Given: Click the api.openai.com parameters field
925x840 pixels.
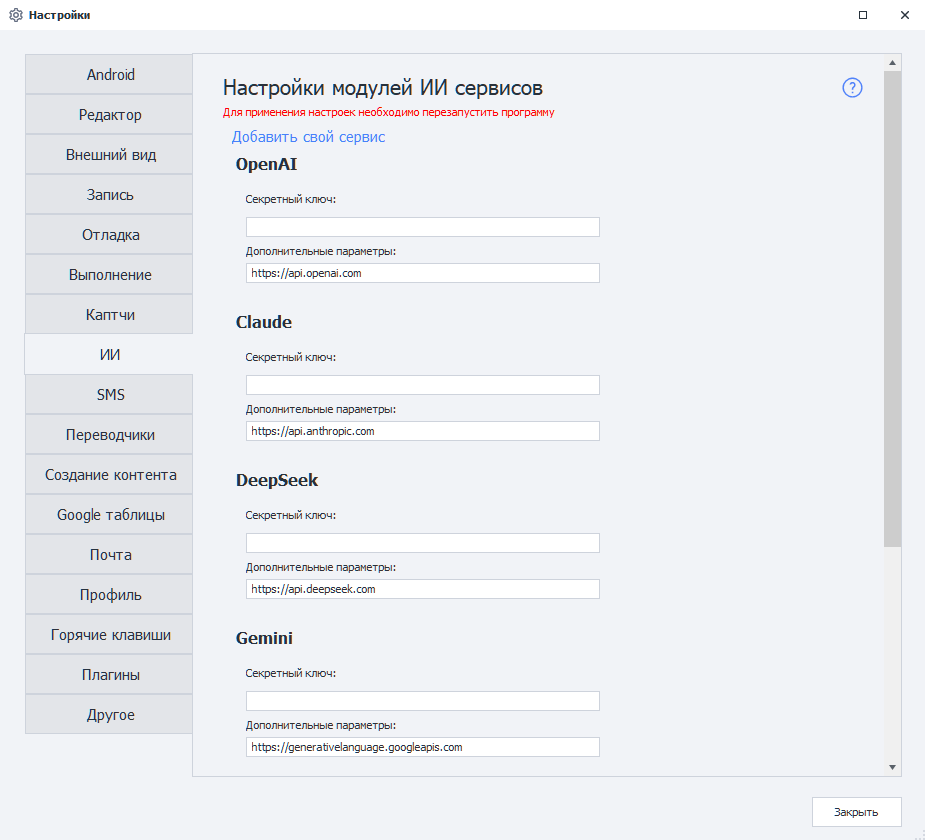Looking at the screenshot, I should pos(422,273).
